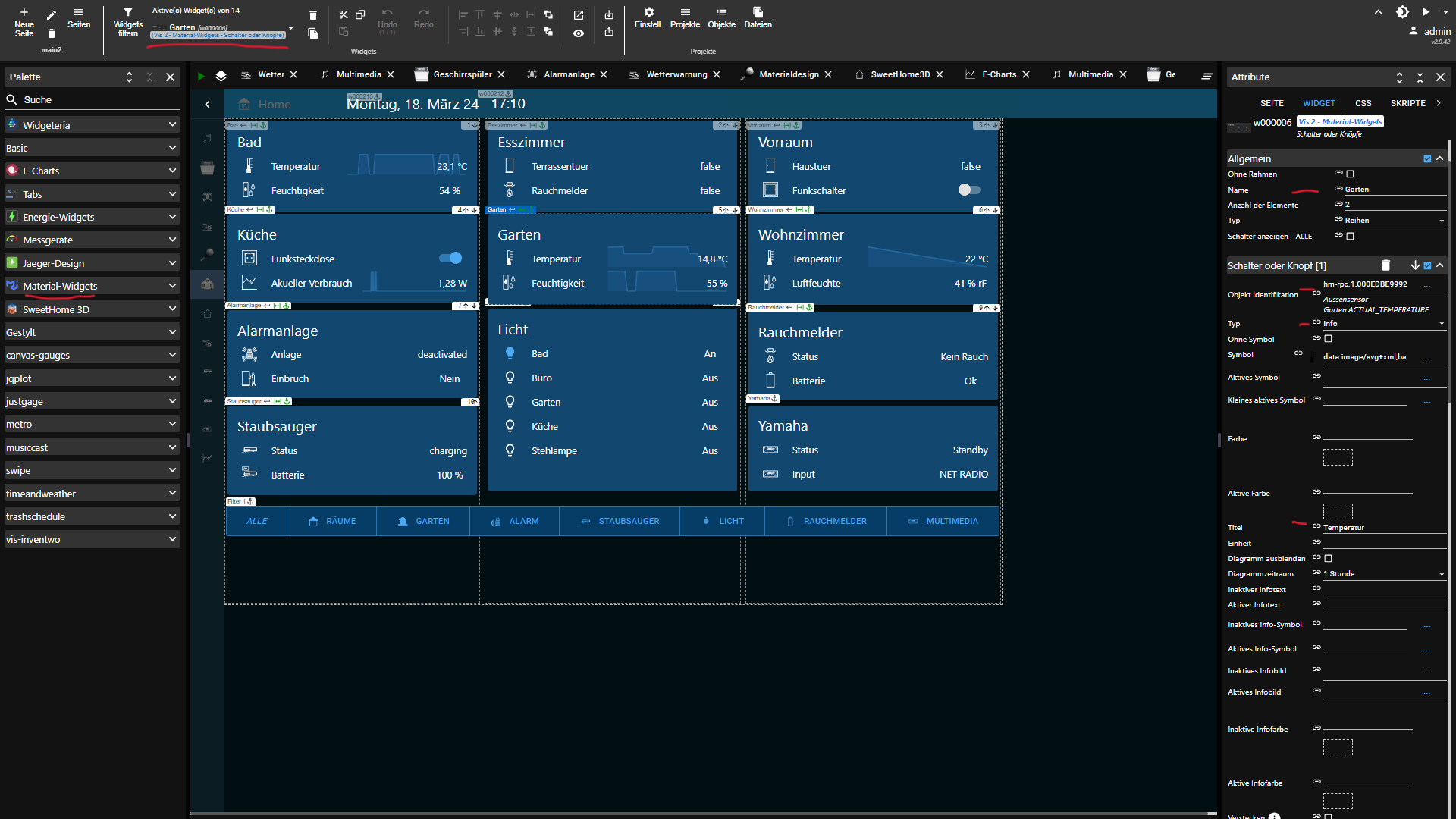Expand the Widgeteria palette group
Image resolution: width=1456 pixels, height=819 pixels.
[x=92, y=125]
